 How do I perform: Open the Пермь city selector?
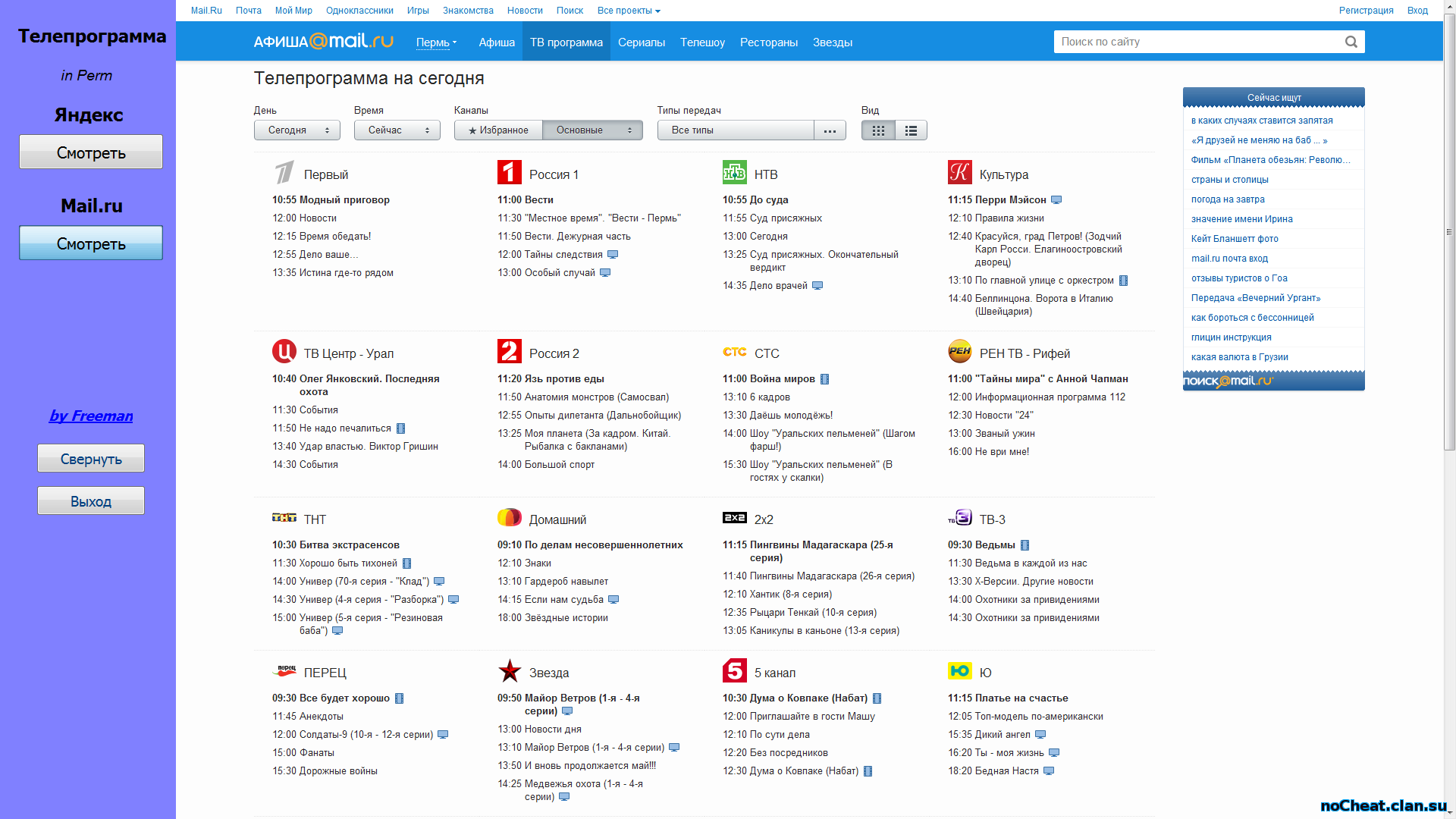click(x=436, y=42)
